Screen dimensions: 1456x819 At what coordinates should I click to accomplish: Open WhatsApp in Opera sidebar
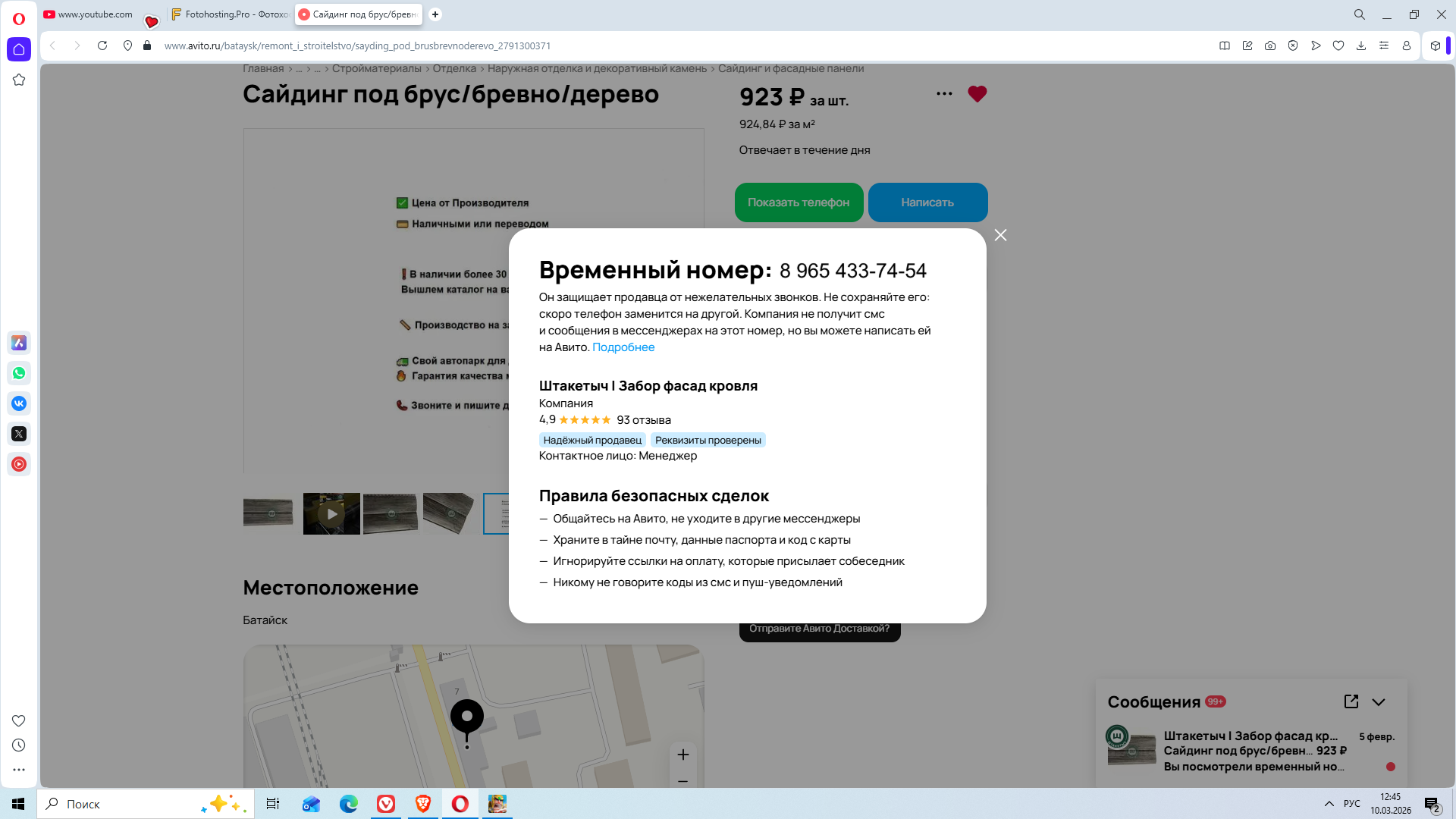pyautogui.click(x=19, y=373)
